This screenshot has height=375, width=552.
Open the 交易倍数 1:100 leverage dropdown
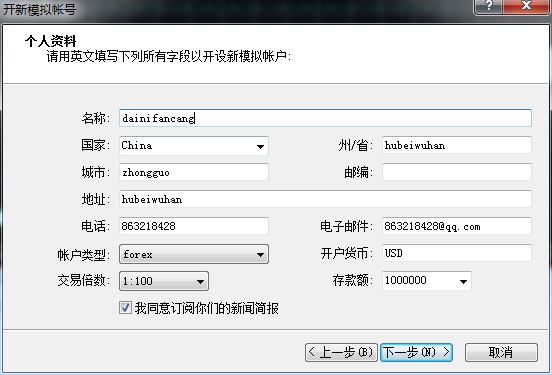(164, 281)
